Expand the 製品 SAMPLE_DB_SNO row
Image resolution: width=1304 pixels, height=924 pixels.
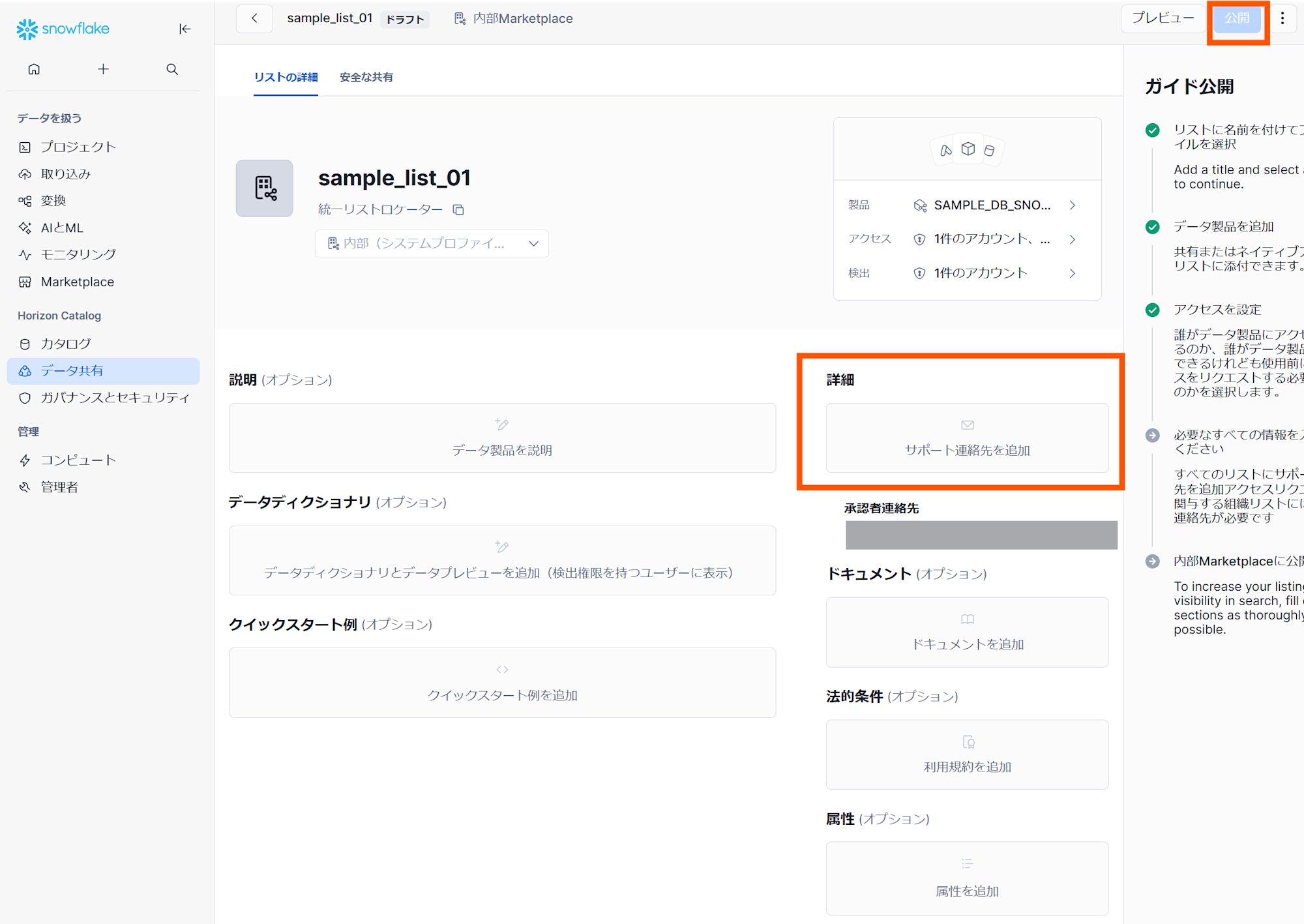[x=1073, y=205]
